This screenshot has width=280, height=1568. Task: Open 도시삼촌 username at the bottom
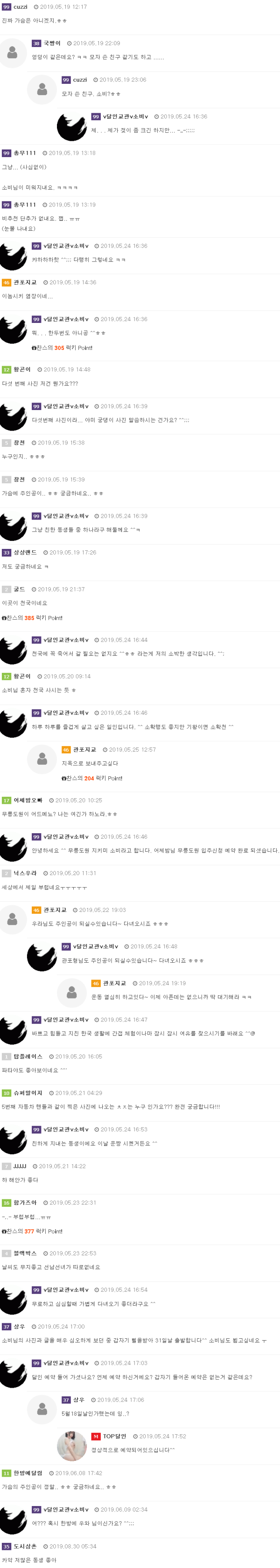coord(25,1546)
